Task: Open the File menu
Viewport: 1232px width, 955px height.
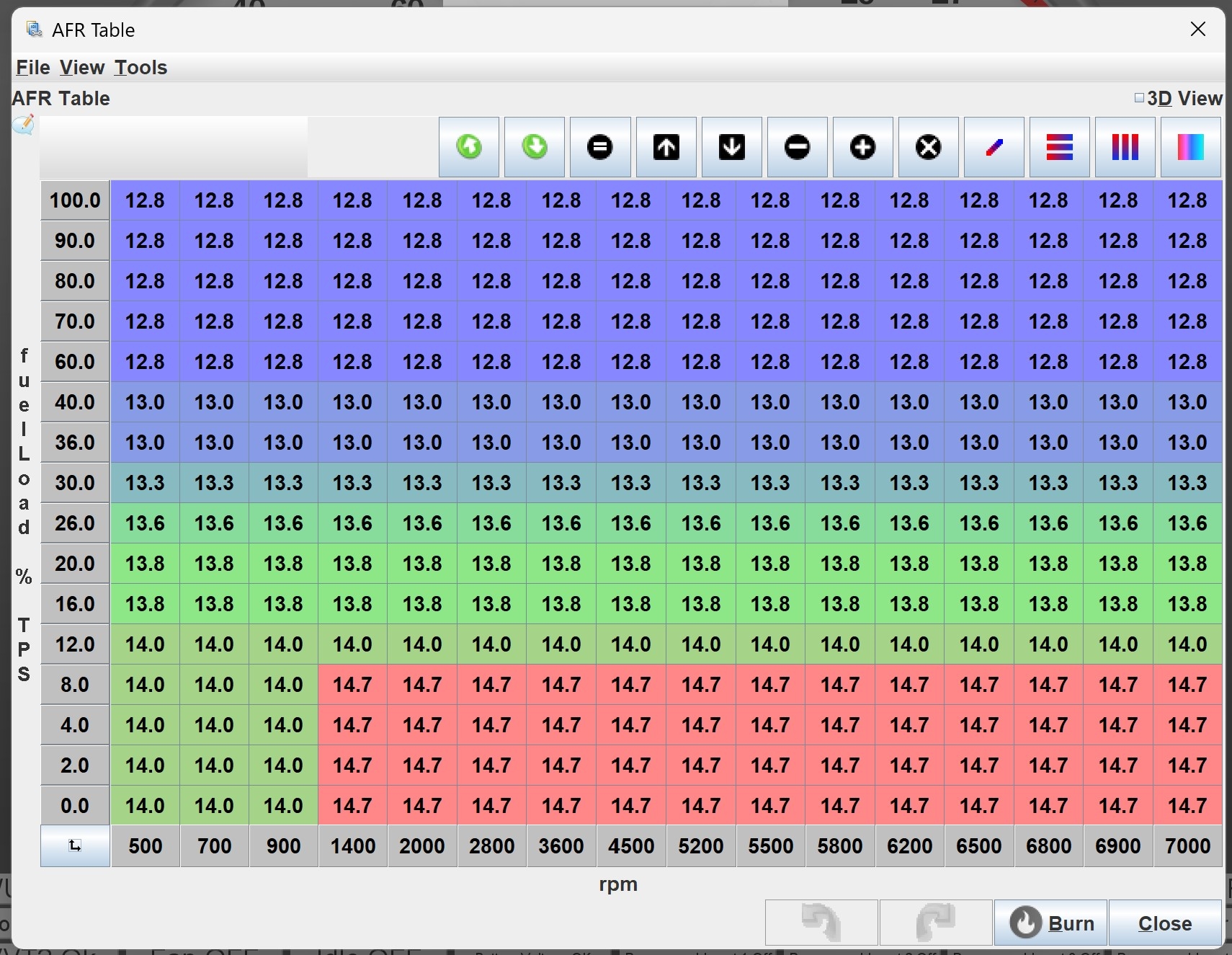Action: [32, 68]
